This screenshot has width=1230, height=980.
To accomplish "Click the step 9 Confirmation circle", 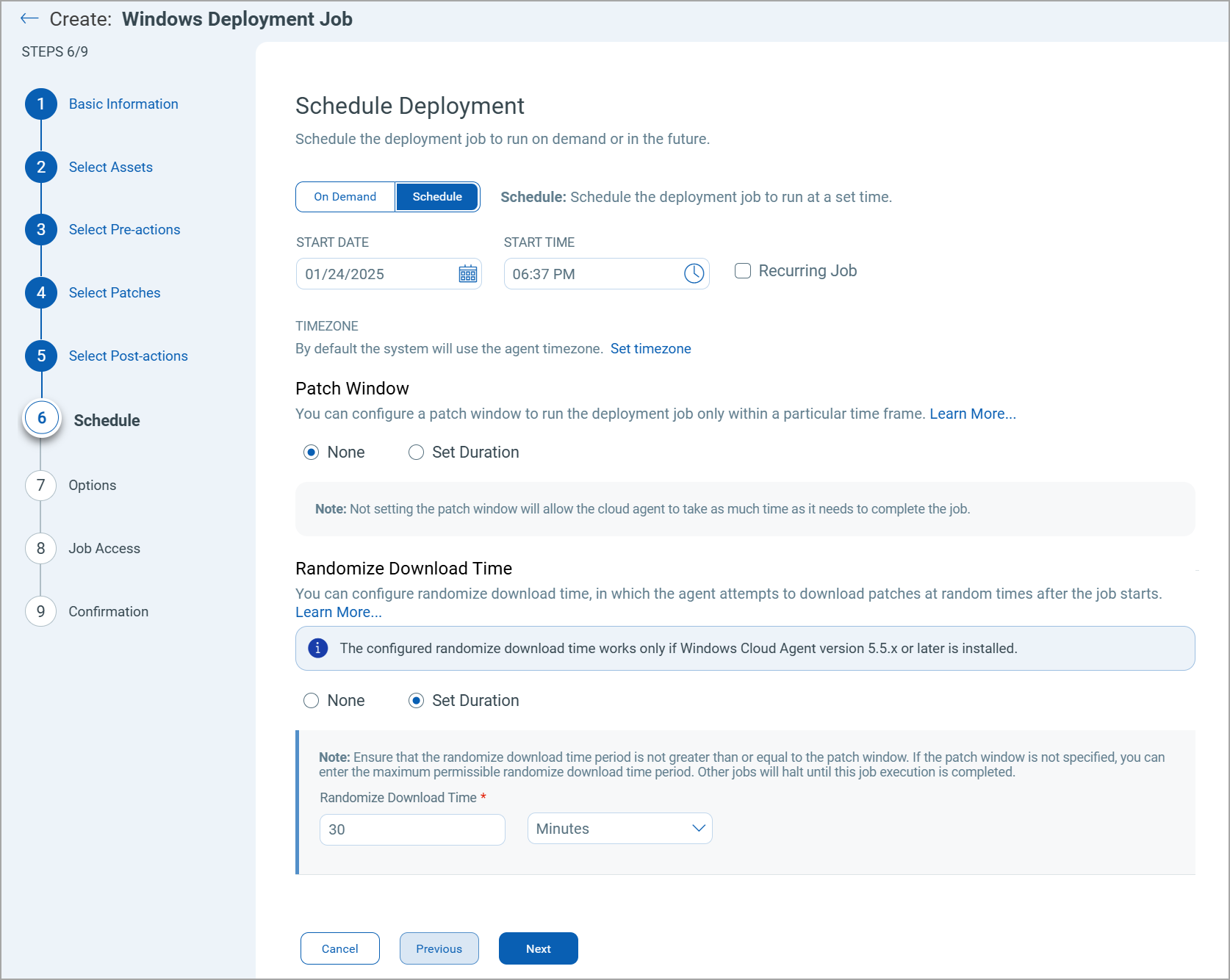I will coord(40,611).
